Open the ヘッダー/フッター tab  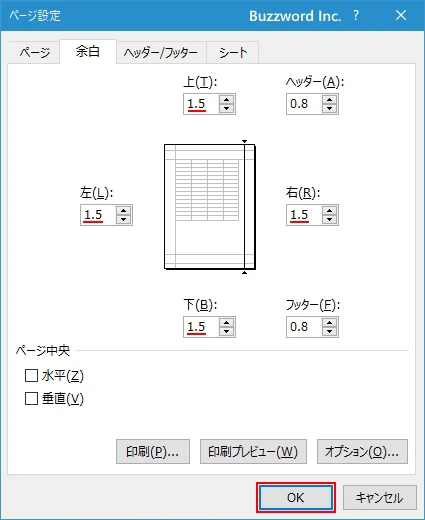[161, 53]
